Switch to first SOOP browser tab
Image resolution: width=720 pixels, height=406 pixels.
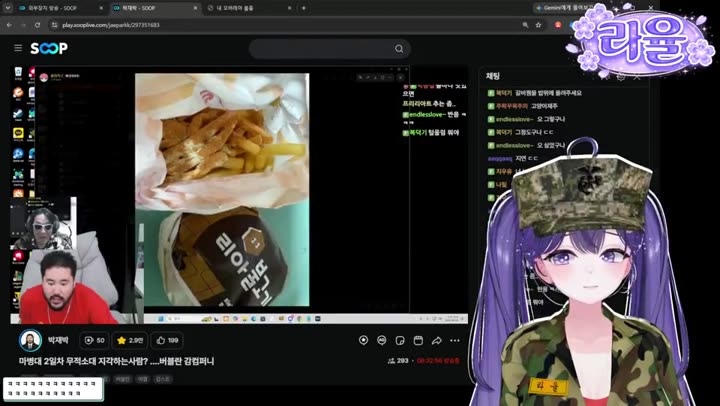click(61, 8)
